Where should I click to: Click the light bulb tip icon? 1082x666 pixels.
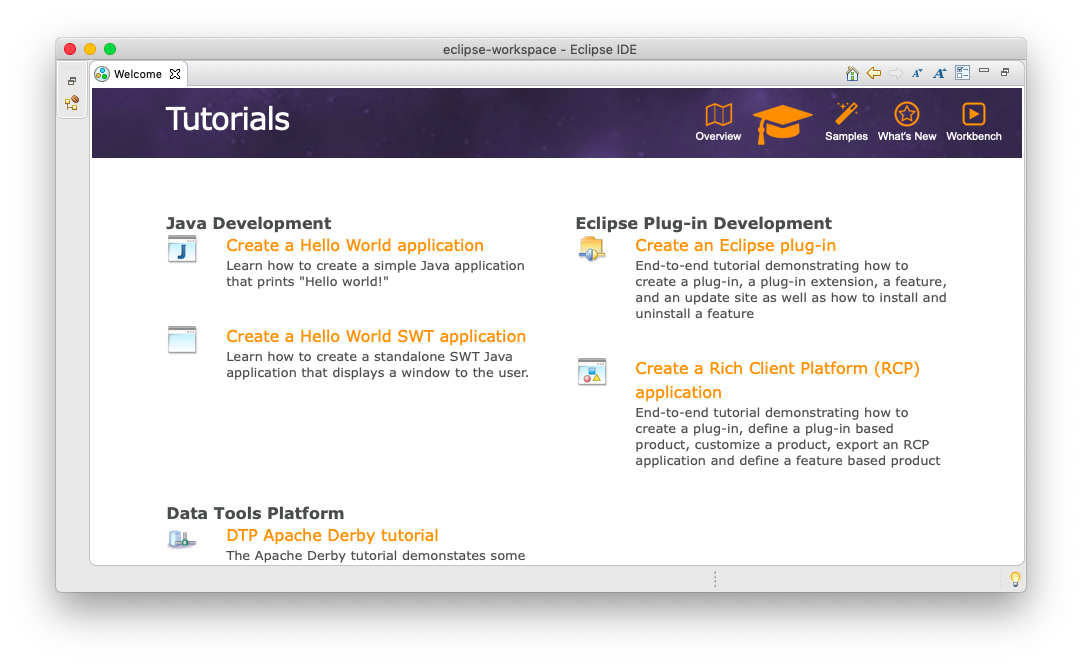[x=1015, y=579]
